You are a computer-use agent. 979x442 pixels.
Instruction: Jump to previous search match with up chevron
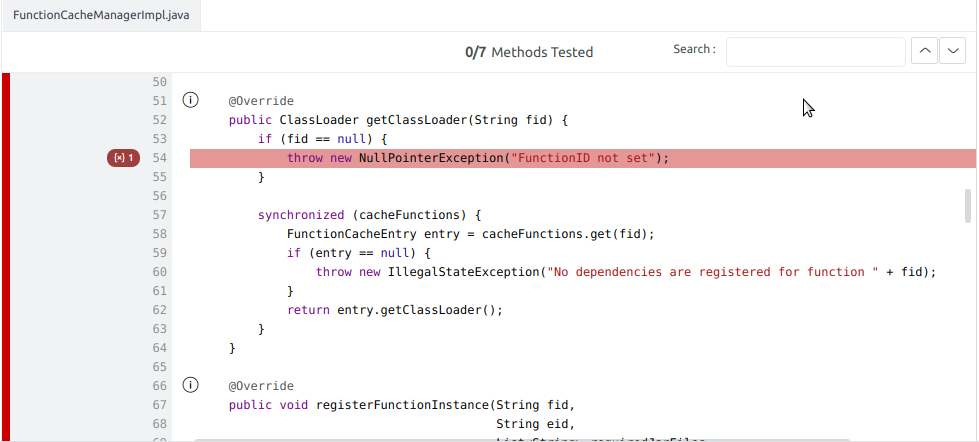click(925, 51)
